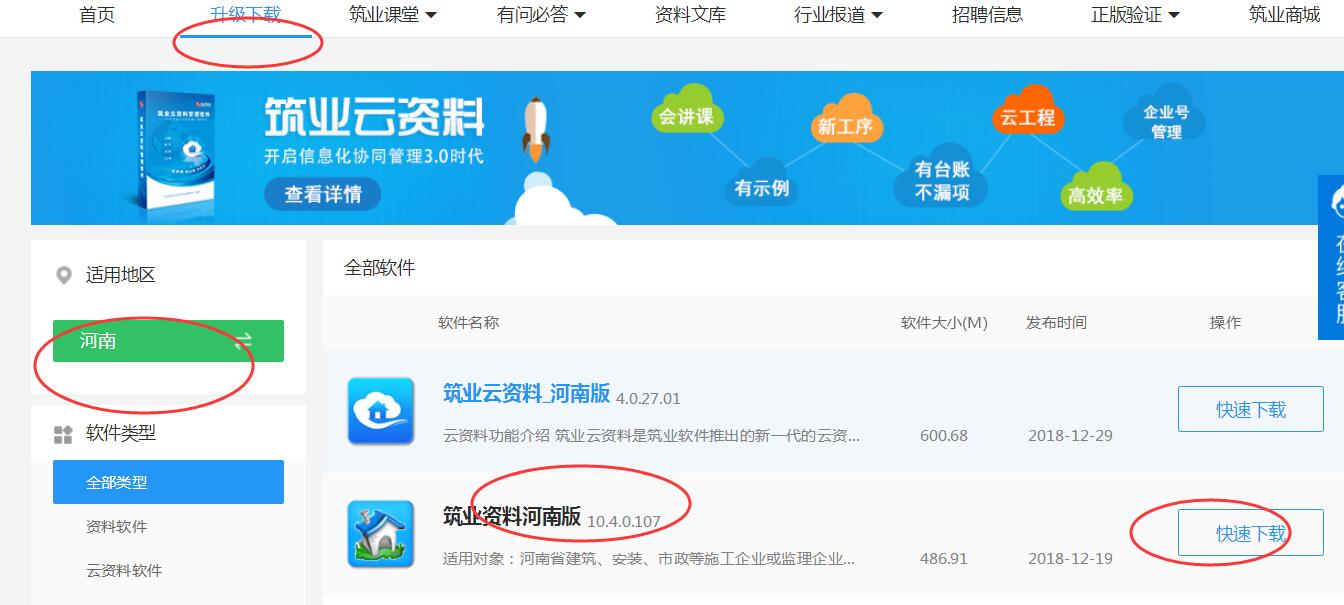Viewport: 1344px width, 605px height.
Task: Expand the 筑业课堂 dropdown menu
Action: coord(393,15)
